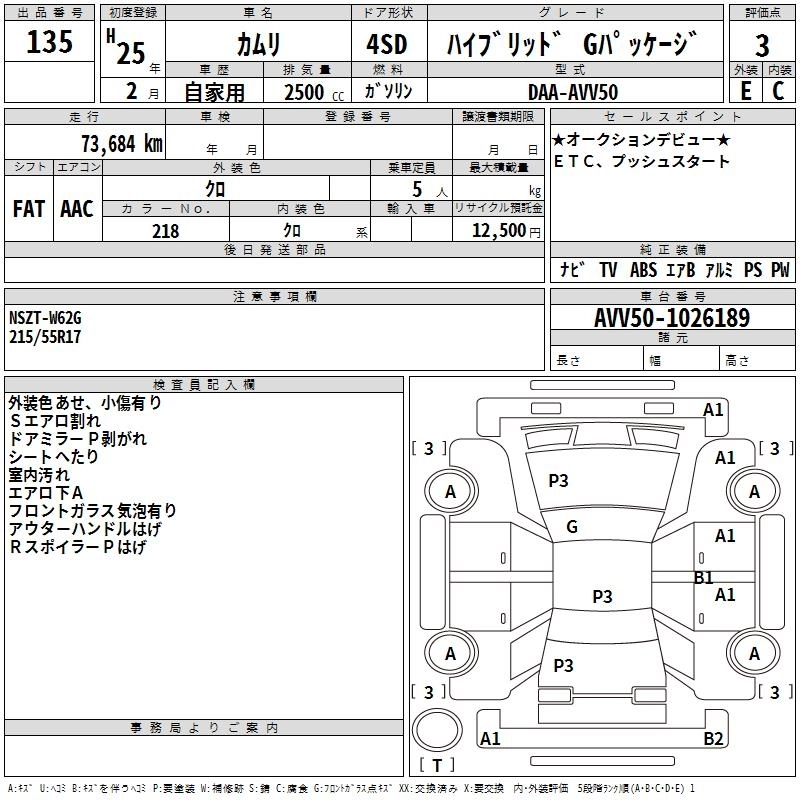Click the AAC air conditioner cell

pyautogui.click(x=77, y=208)
